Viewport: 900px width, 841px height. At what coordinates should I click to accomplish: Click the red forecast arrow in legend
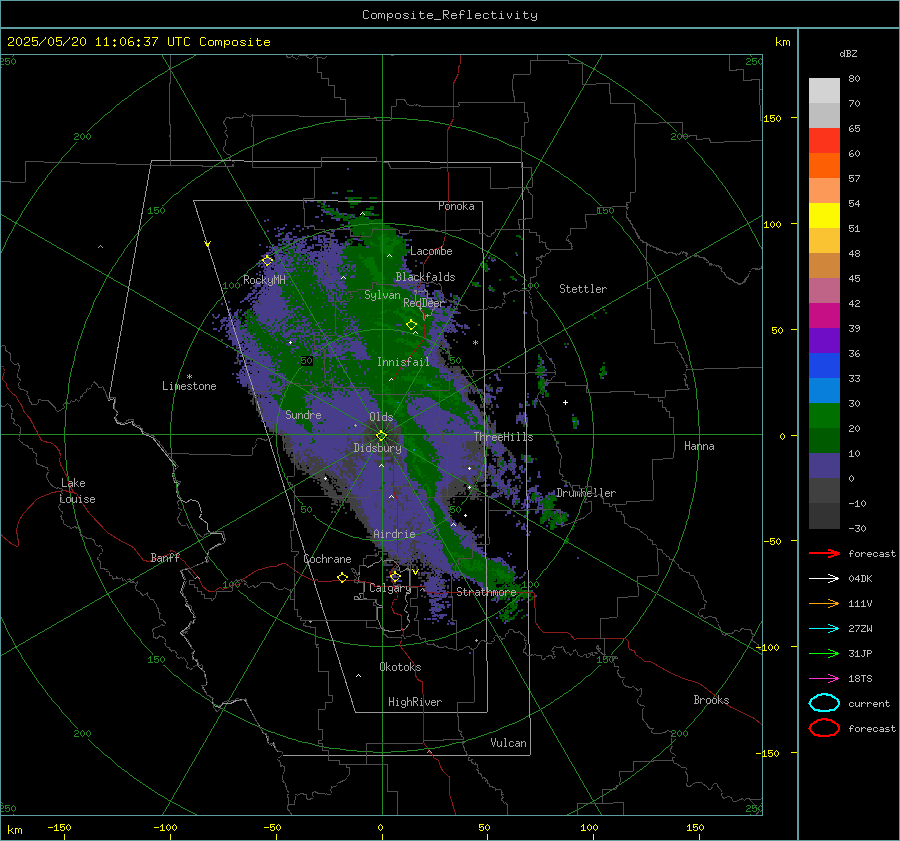tap(824, 553)
